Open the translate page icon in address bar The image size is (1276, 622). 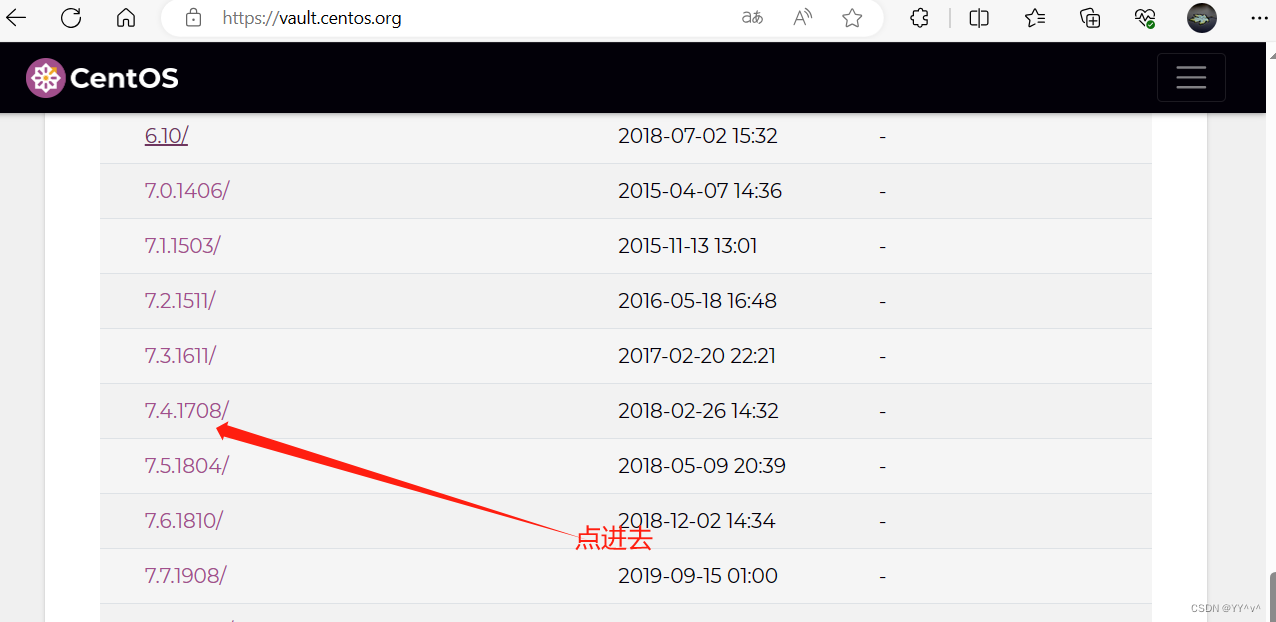(752, 18)
